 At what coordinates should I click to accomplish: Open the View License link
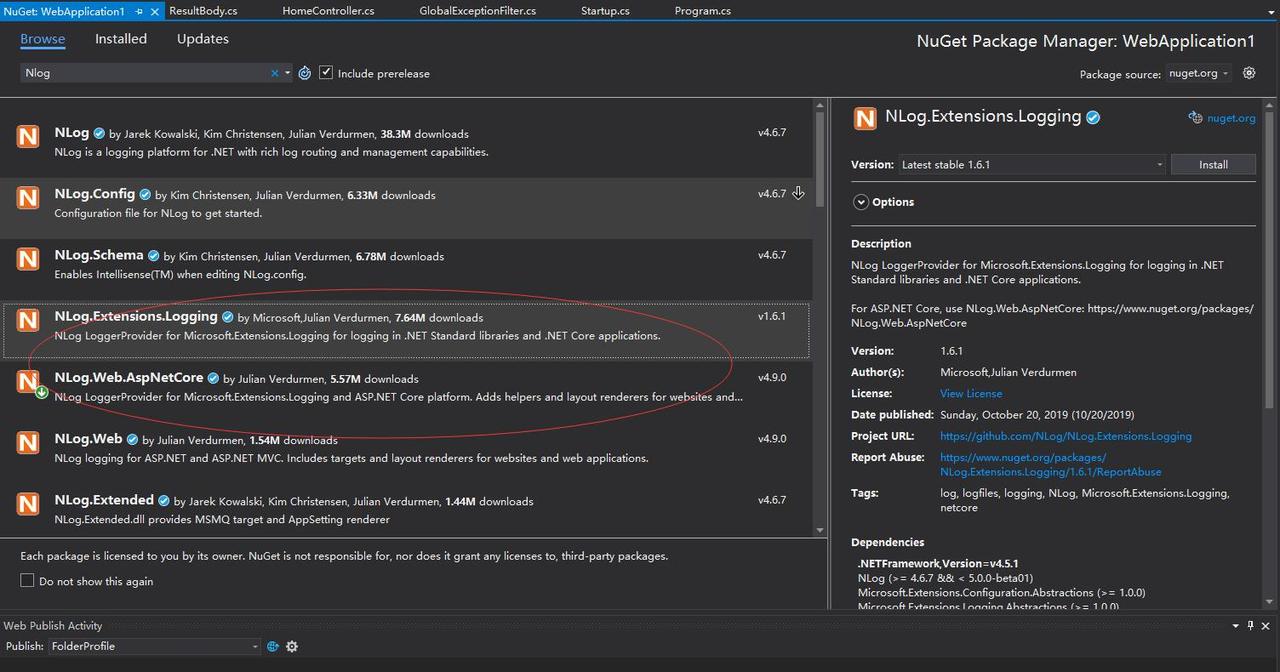(x=971, y=394)
